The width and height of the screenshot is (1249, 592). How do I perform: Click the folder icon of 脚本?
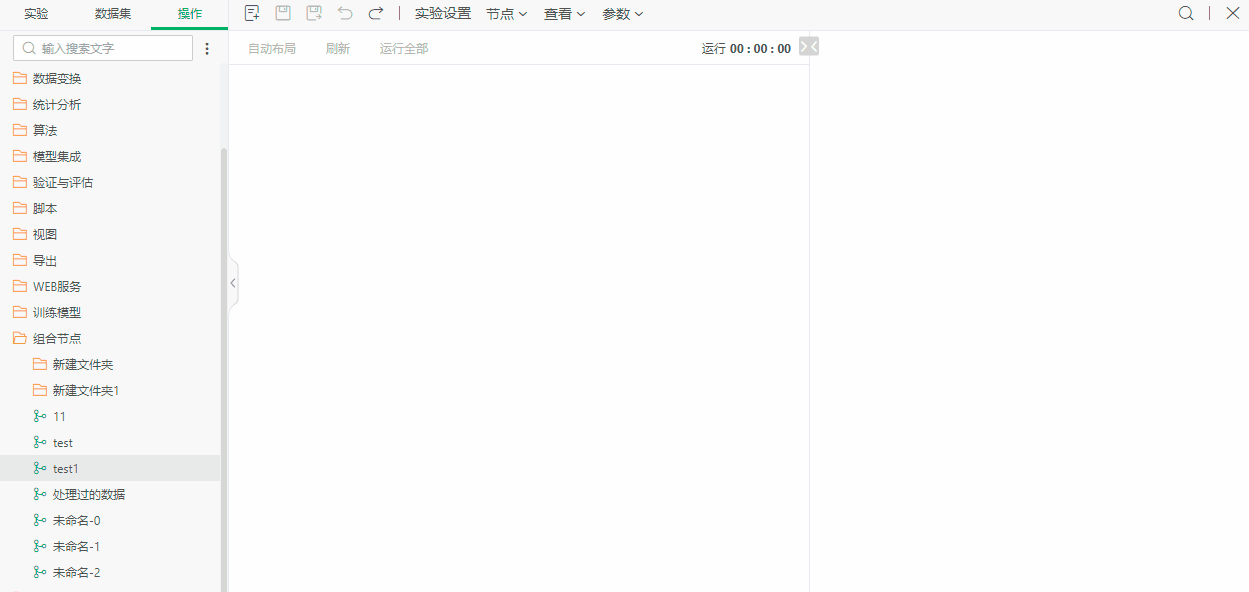click(x=20, y=208)
